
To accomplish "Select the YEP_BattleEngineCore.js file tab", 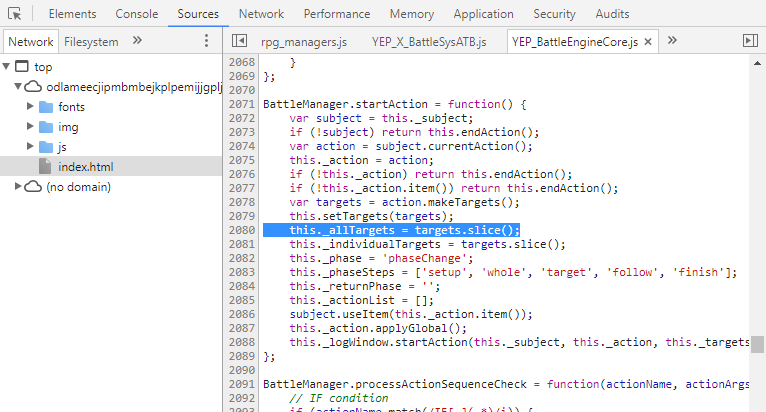I will [x=575, y=42].
